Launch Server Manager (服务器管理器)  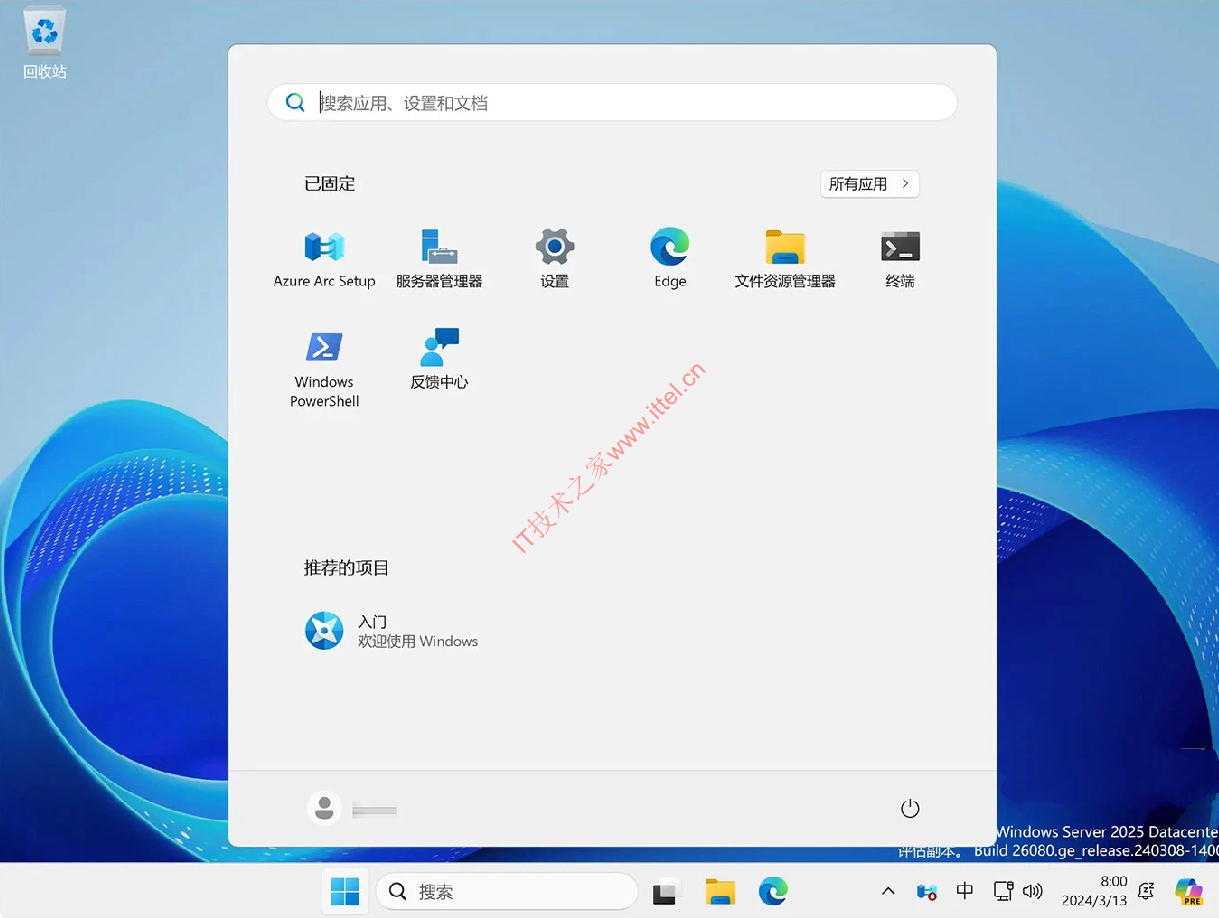click(439, 259)
